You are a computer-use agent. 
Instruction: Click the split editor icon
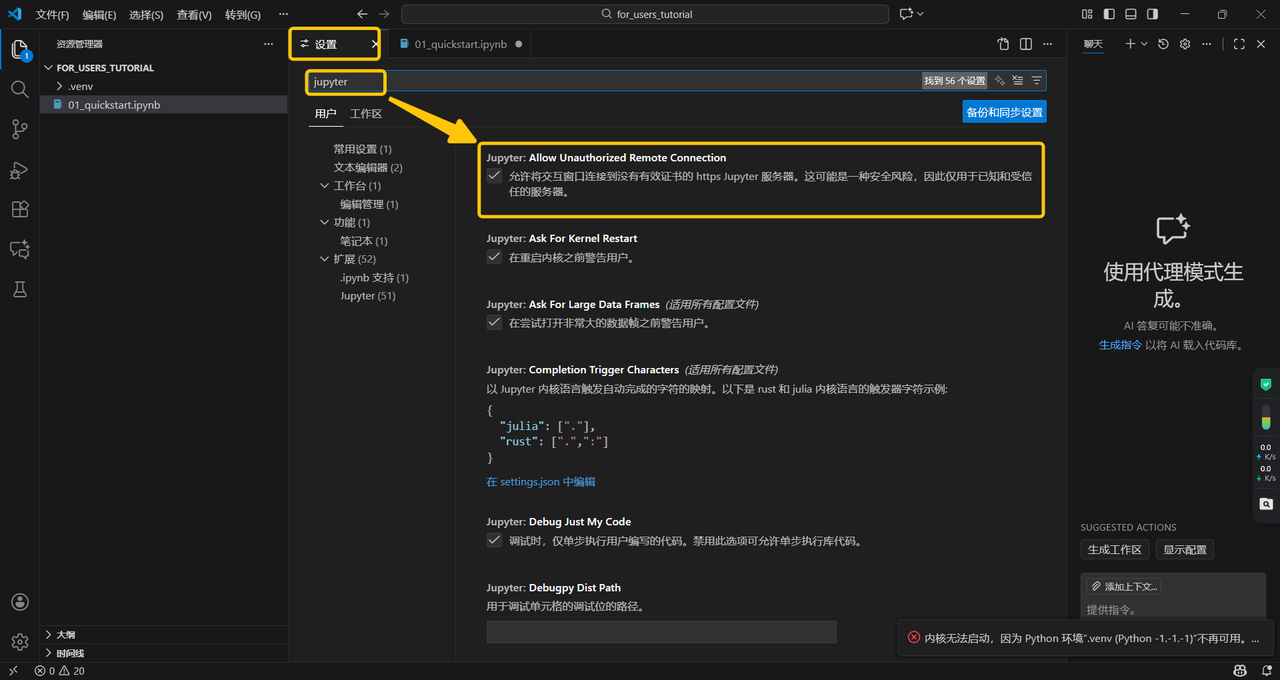pos(1026,44)
